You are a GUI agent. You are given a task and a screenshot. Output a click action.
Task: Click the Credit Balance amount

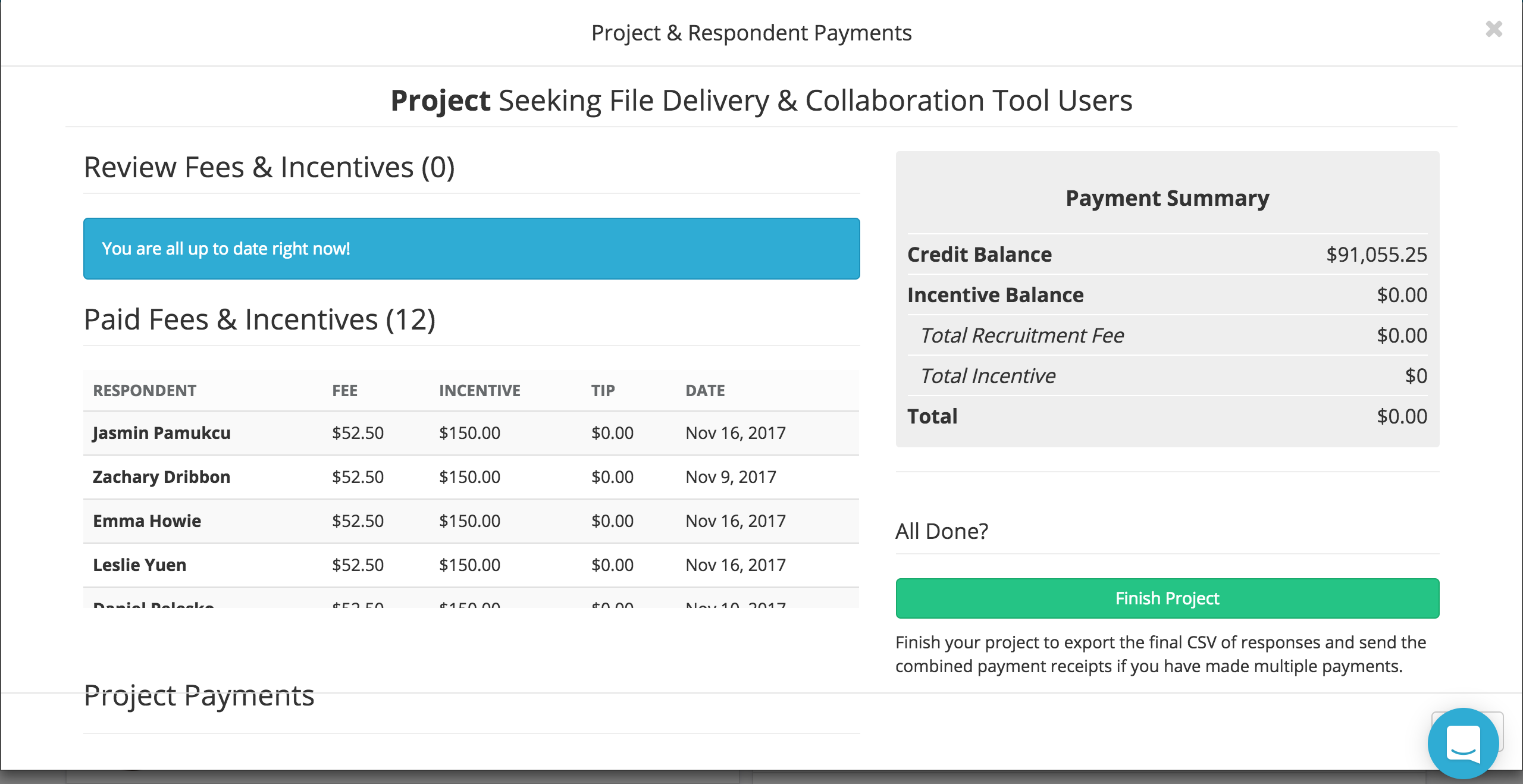1376,255
